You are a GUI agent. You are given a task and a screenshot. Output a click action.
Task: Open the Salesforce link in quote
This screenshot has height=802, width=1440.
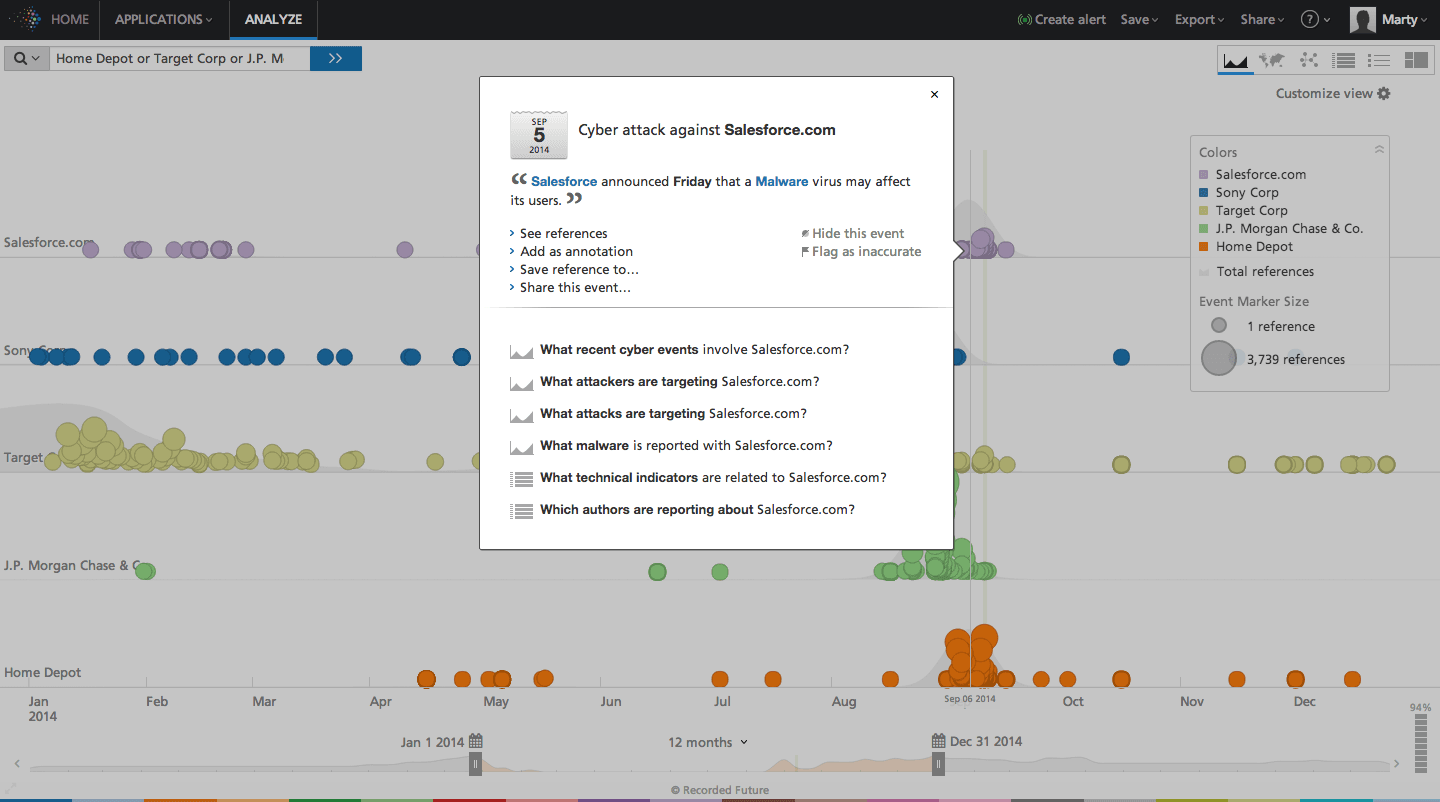564,181
